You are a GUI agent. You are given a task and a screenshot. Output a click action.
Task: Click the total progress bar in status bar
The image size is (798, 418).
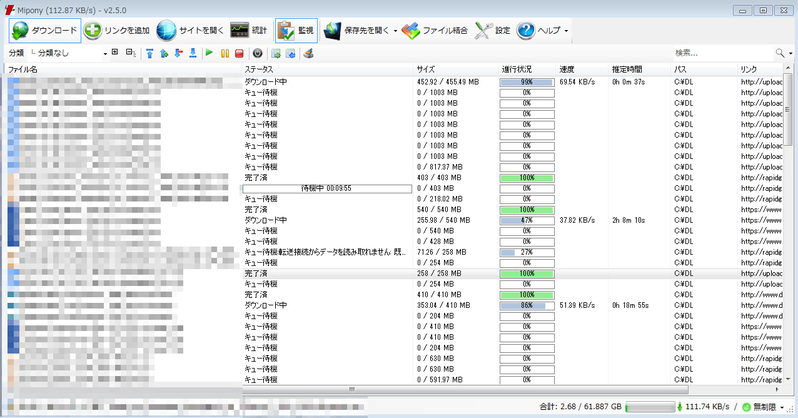point(650,407)
